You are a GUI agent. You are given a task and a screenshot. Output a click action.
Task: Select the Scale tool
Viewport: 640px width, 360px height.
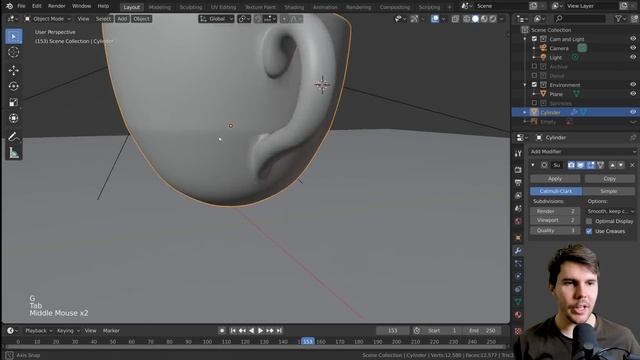pyautogui.click(x=13, y=102)
